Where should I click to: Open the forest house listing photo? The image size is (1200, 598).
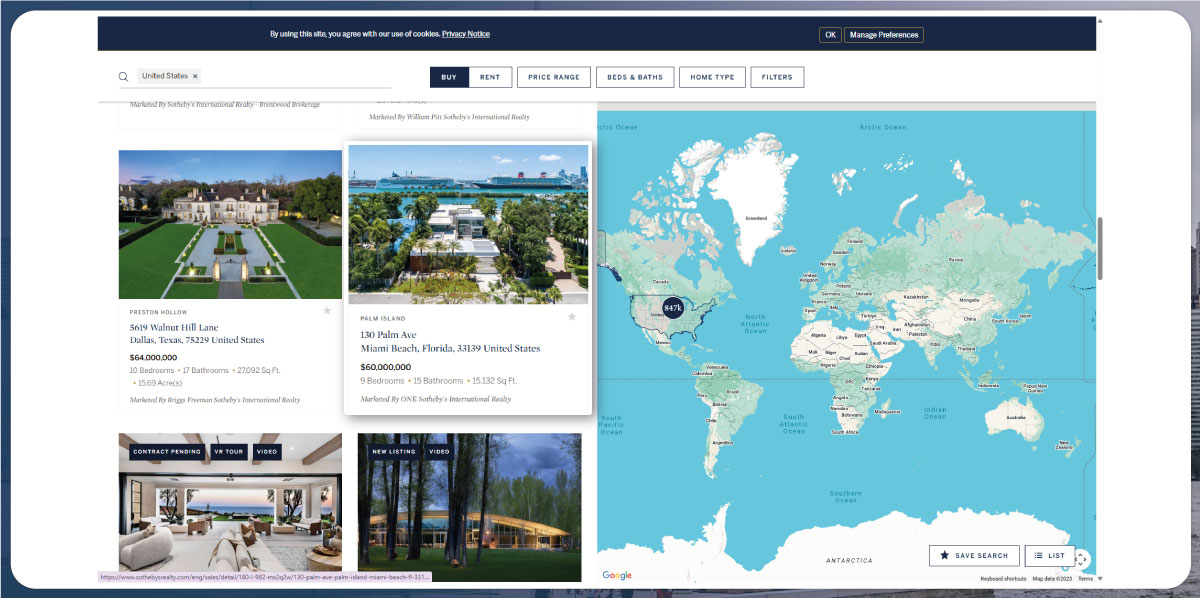[x=469, y=507]
